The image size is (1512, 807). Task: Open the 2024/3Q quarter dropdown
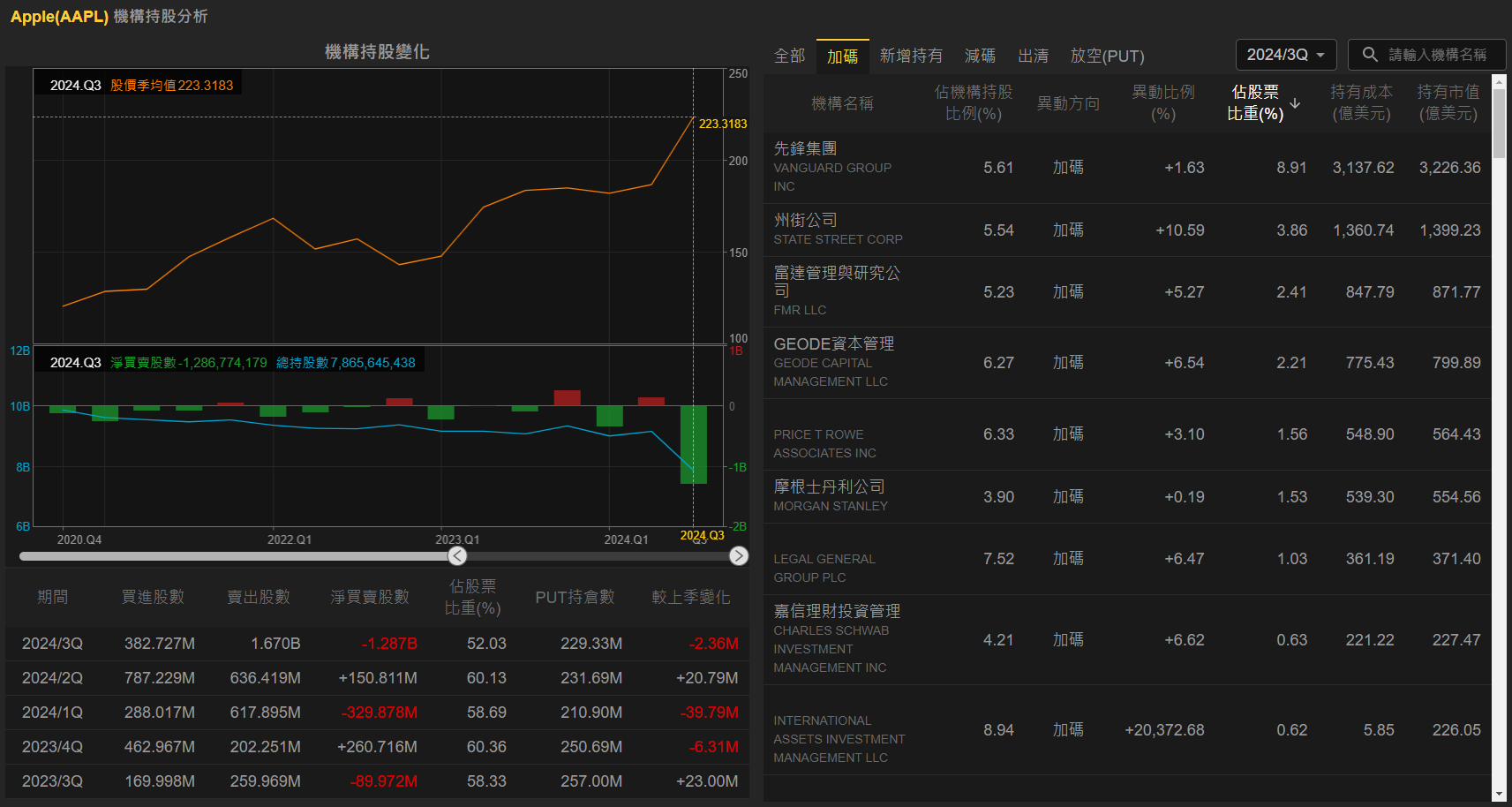1286,55
